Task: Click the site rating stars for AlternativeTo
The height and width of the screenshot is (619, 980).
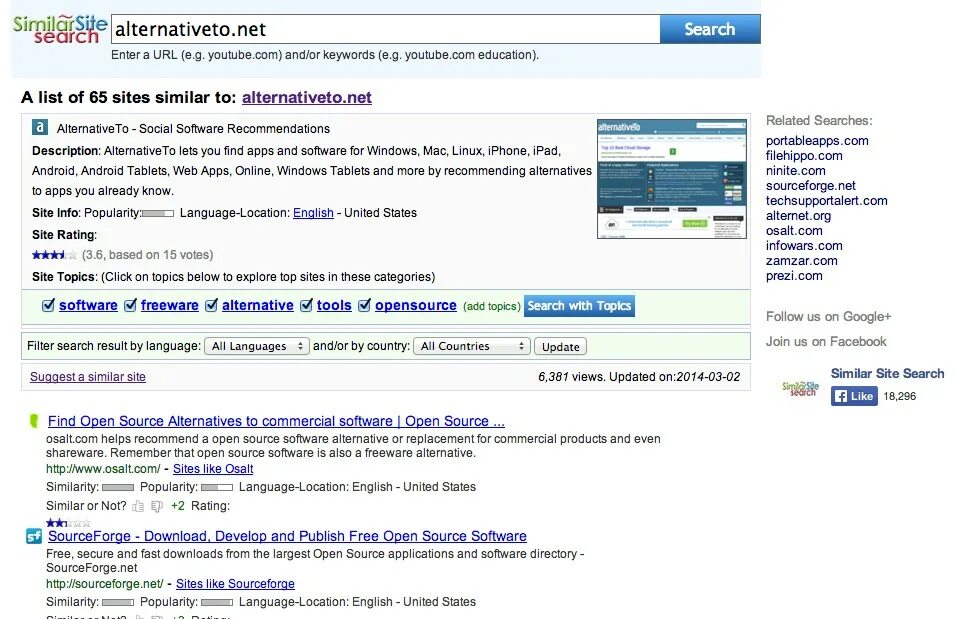Action: [54, 254]
